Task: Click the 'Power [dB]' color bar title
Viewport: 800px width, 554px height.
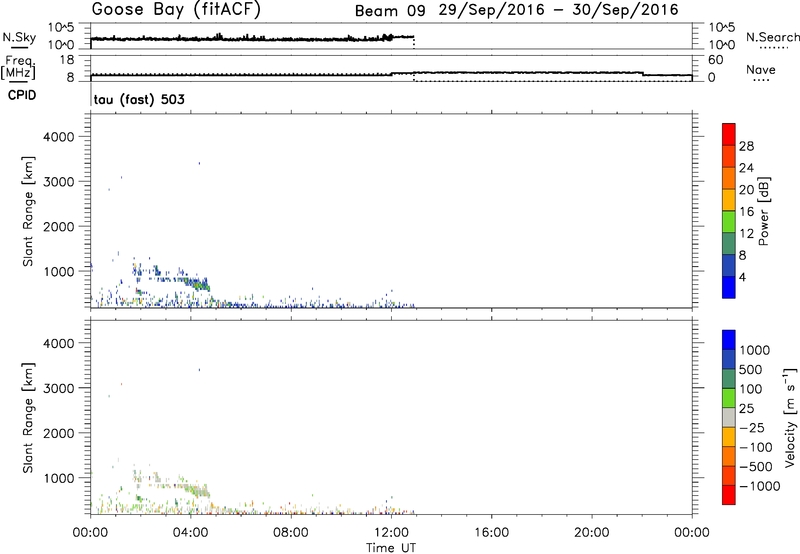Action: [764, 211]
